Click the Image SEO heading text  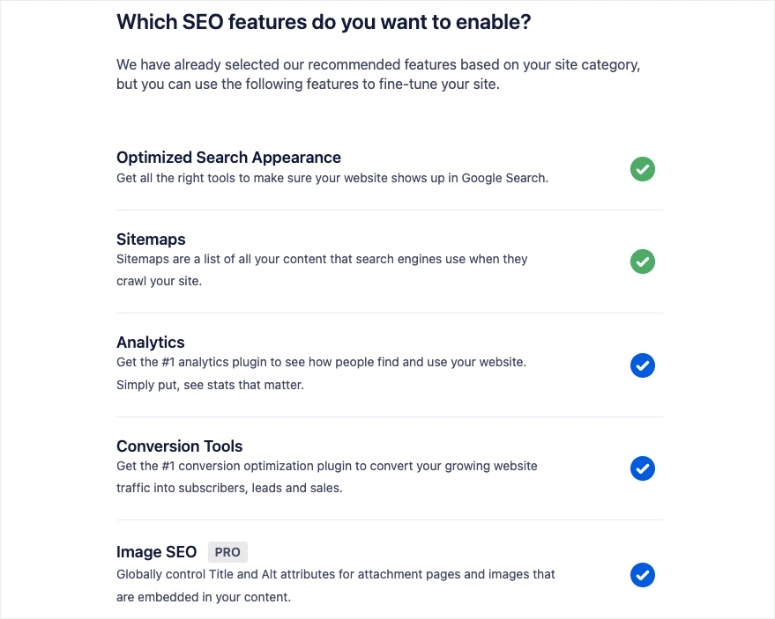tap(157, 552)
